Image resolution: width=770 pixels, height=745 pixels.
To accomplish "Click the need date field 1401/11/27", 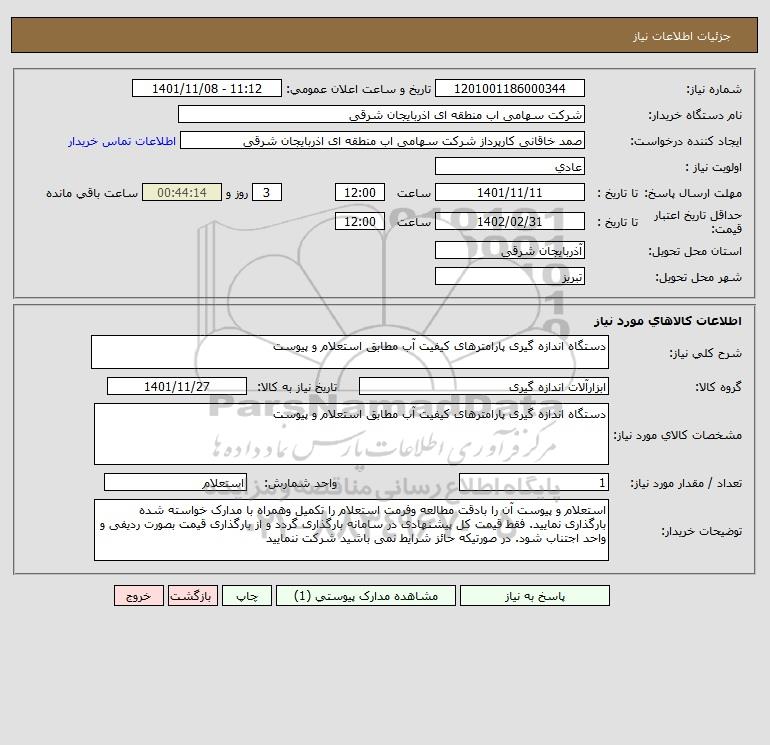I will coord(177,386).
